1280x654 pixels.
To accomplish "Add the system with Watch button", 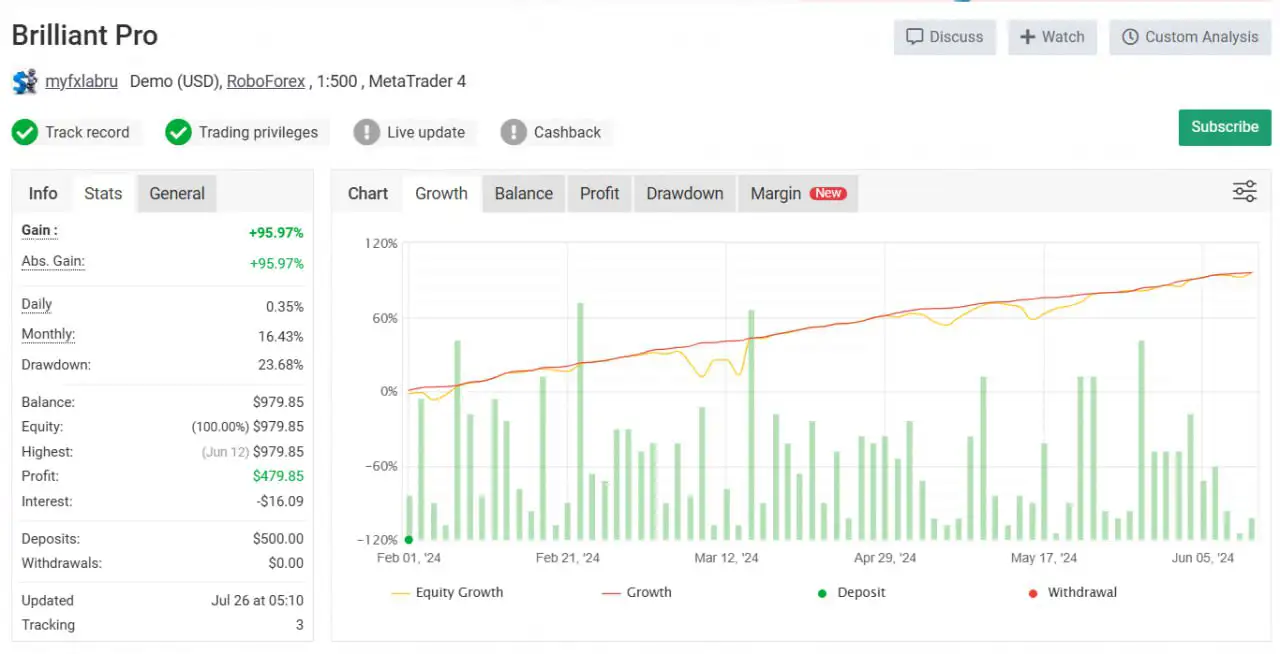I will point(1052,37).
